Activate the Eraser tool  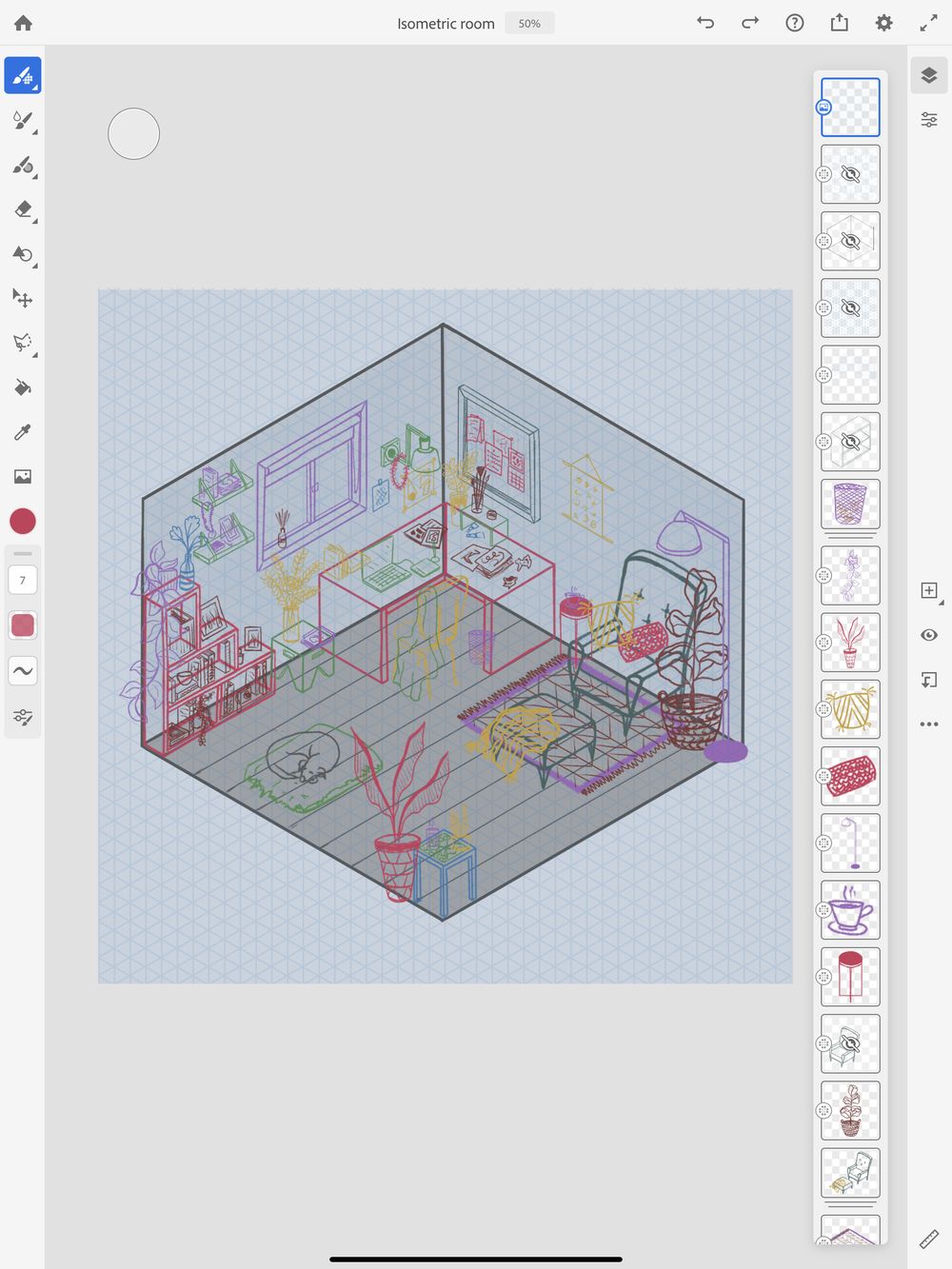pos(23,209)
